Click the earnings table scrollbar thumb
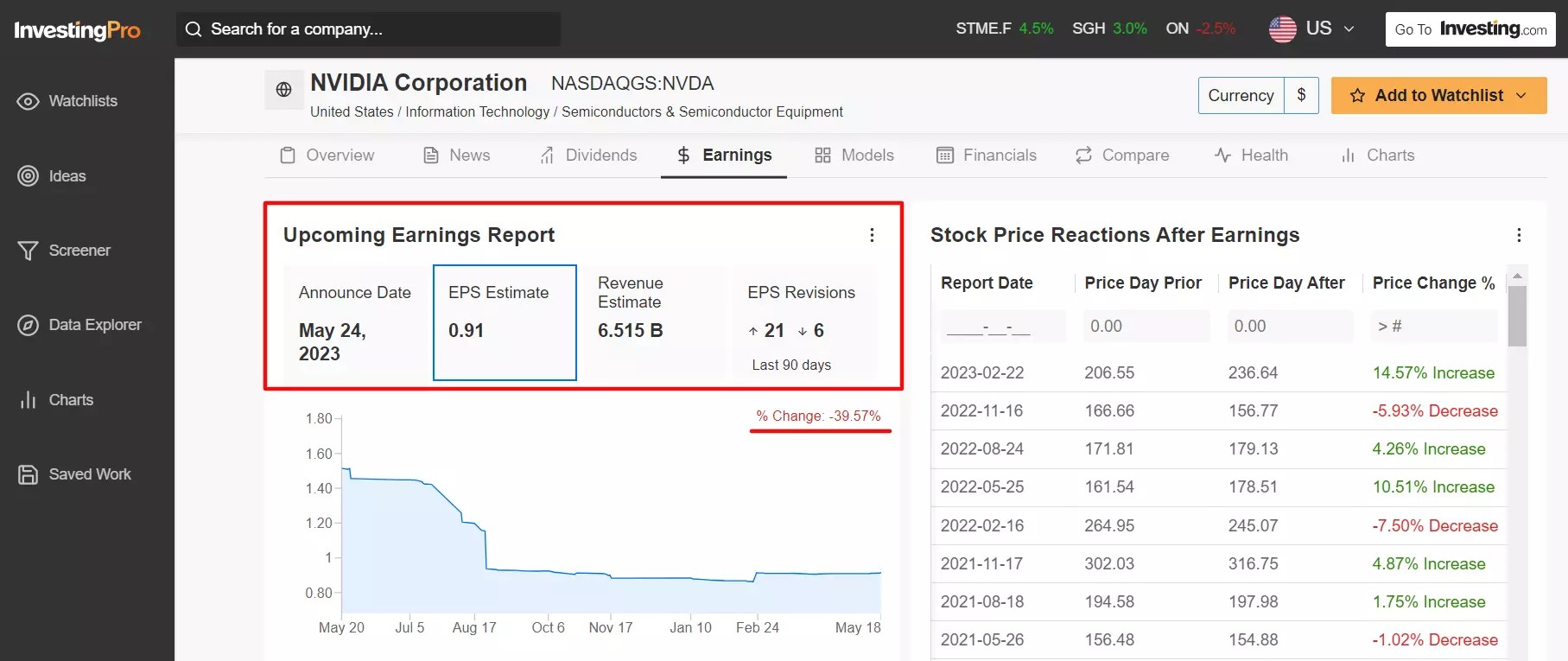This screenshot has width=1568, height=661. coord(1517,316)
